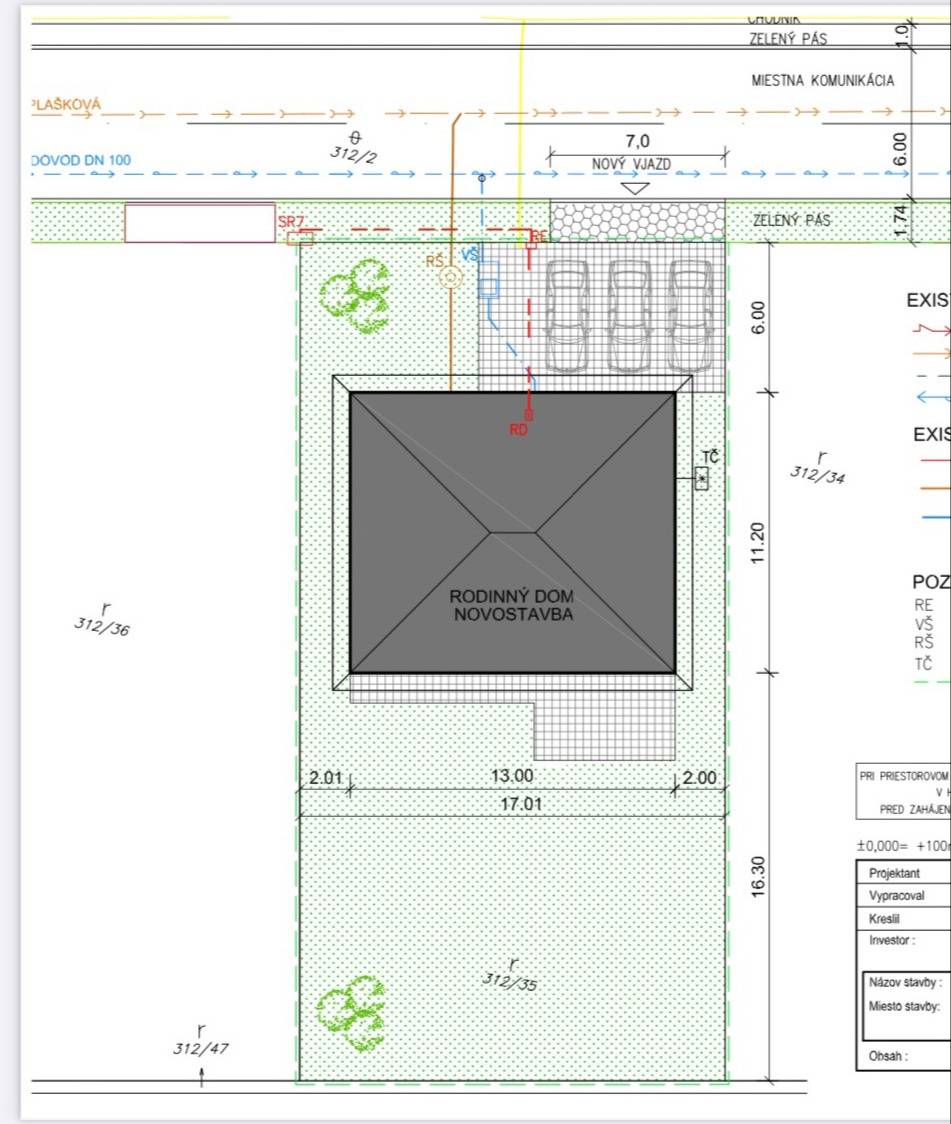The width and height of the screenshot is (951, 1124).
Task: Select the ±0,000 elevation reference text
Action: tap(903, 845)
